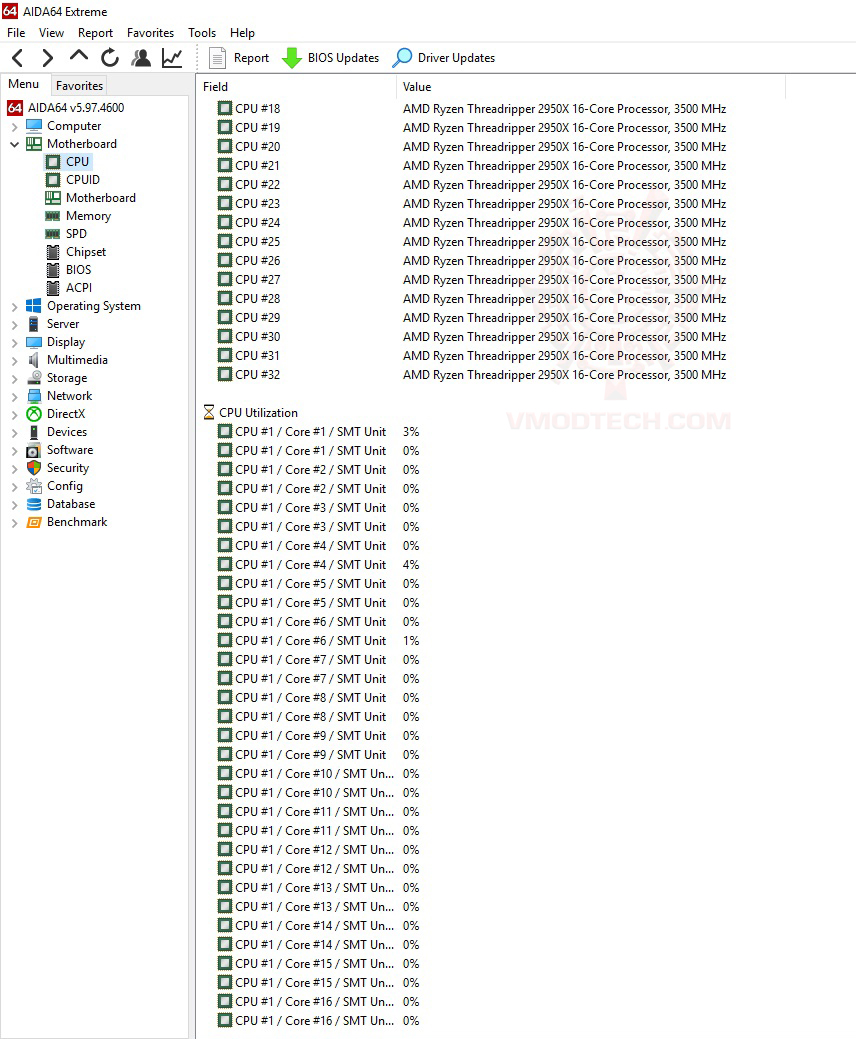Expand the Multimedia tree node

(15, 360)
